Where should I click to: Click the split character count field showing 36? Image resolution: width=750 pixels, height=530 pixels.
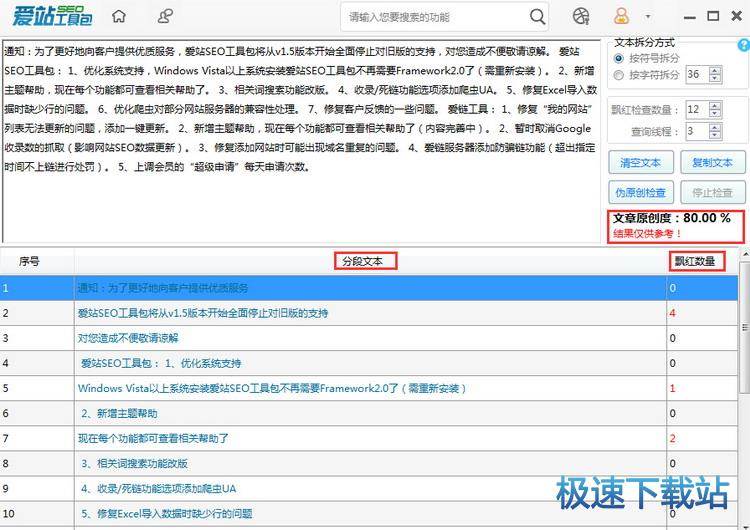[697, 74]
